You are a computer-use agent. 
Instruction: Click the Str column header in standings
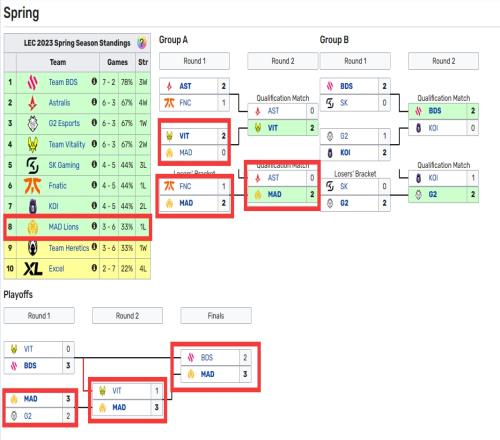coord(143,62)
